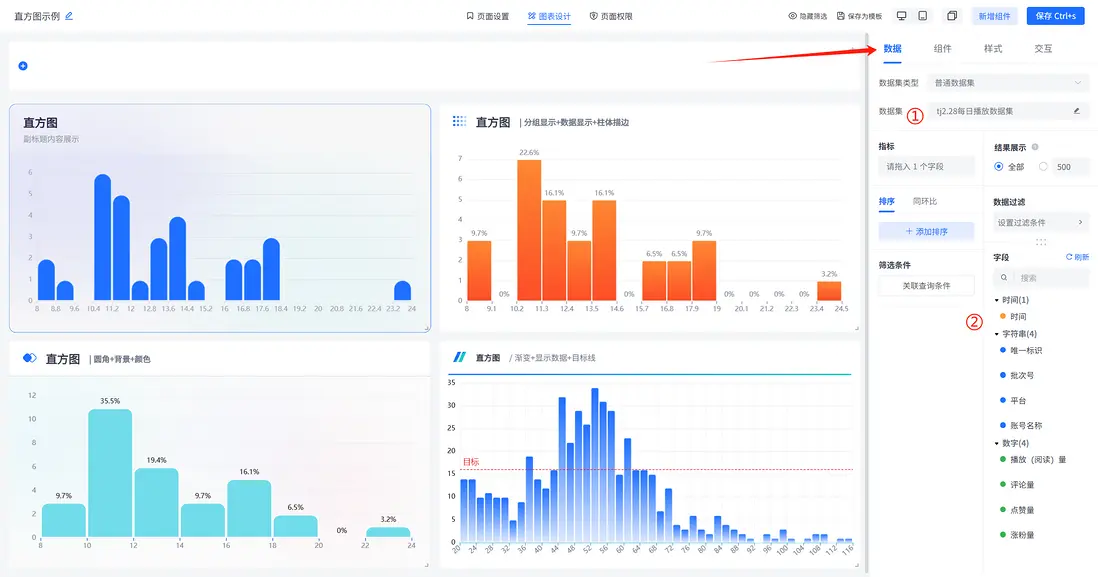Click the 新增组件 button
1098x577 pixels.
[994, 16]
